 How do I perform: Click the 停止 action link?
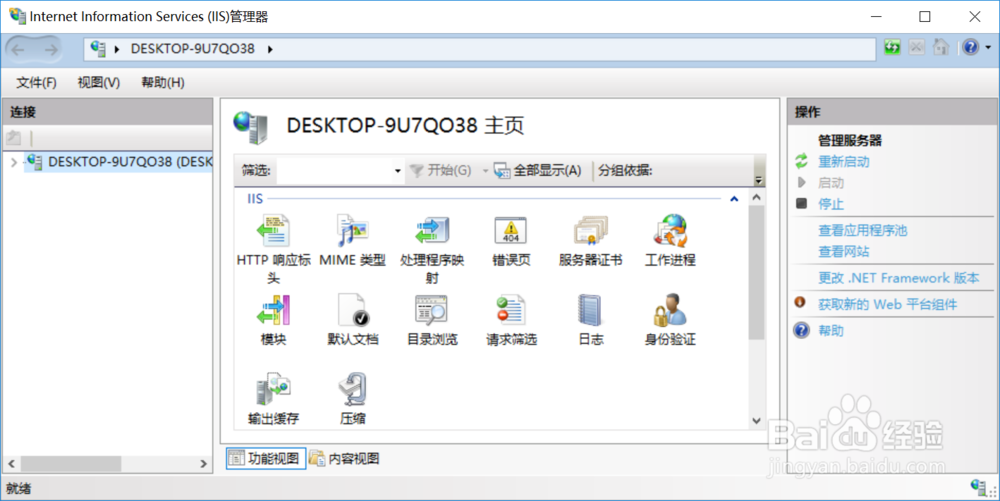(830, 204)
